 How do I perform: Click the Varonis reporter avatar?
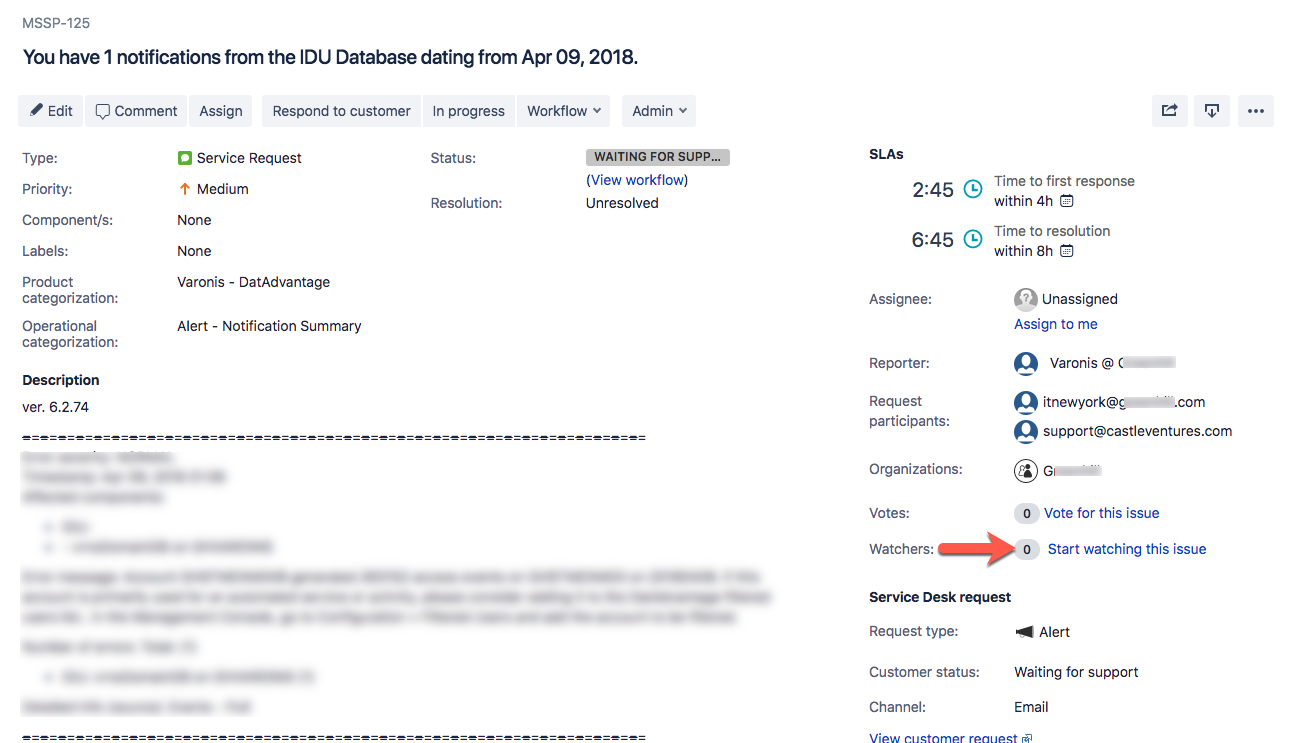[1025, 363]
